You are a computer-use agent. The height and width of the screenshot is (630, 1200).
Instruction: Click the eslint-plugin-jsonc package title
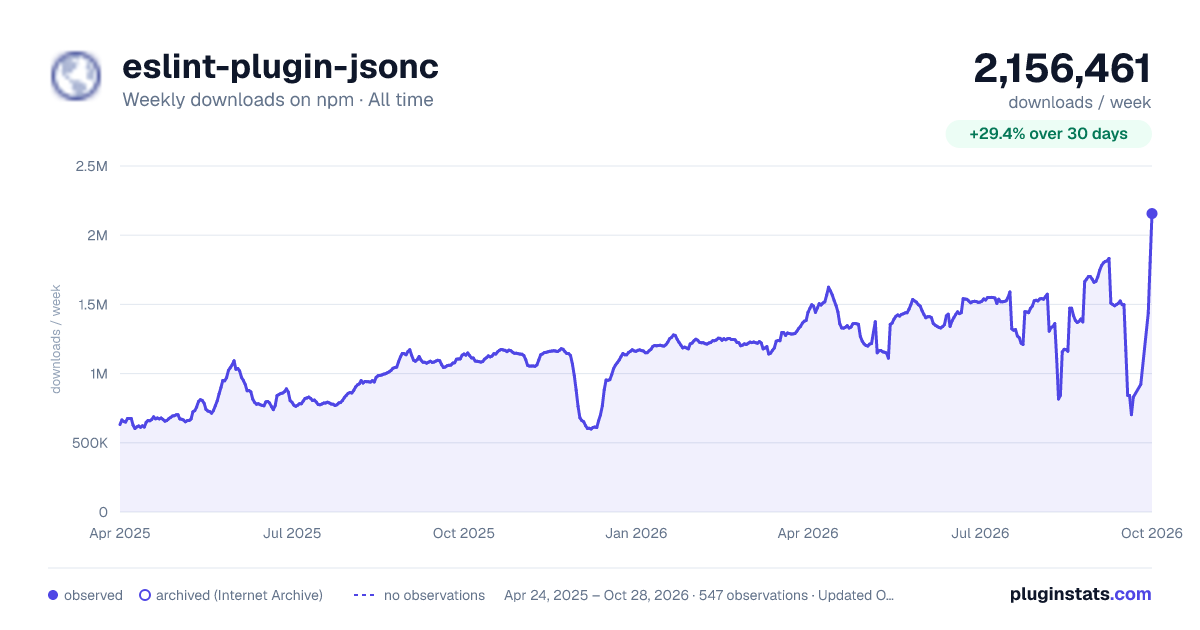click(x=280, y=67)
